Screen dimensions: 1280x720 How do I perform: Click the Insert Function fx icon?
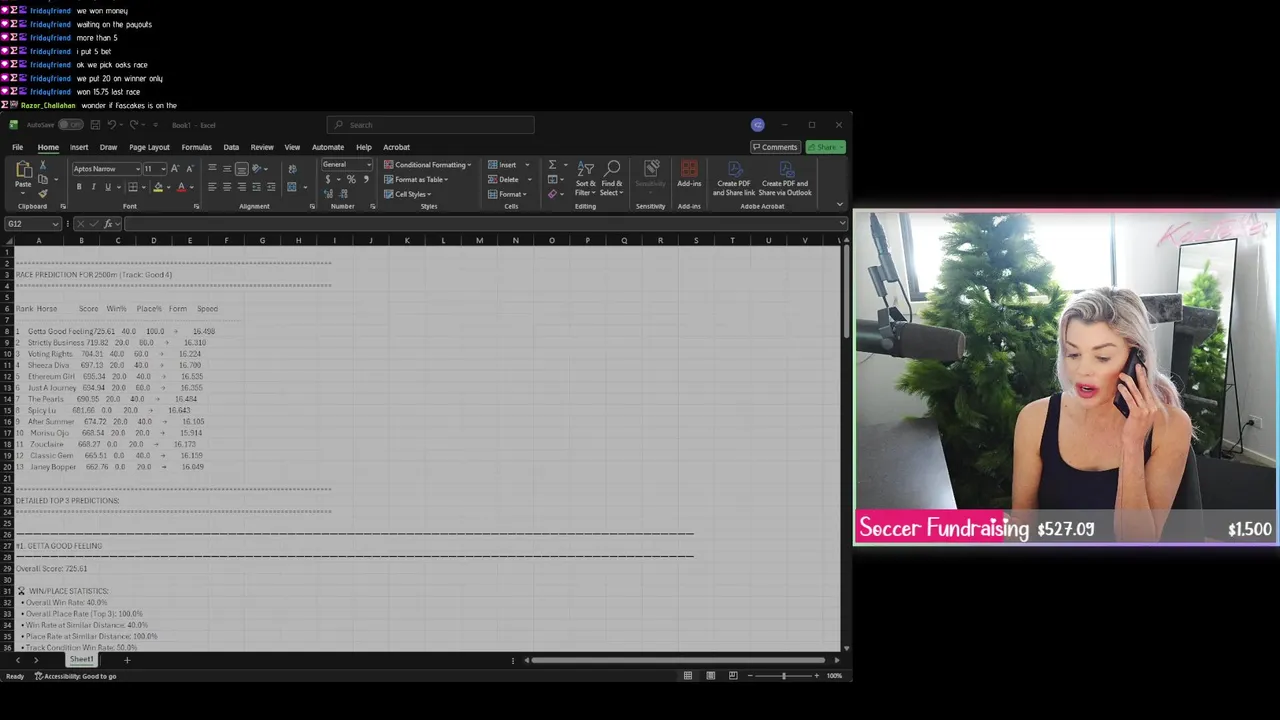click(107, 224)
